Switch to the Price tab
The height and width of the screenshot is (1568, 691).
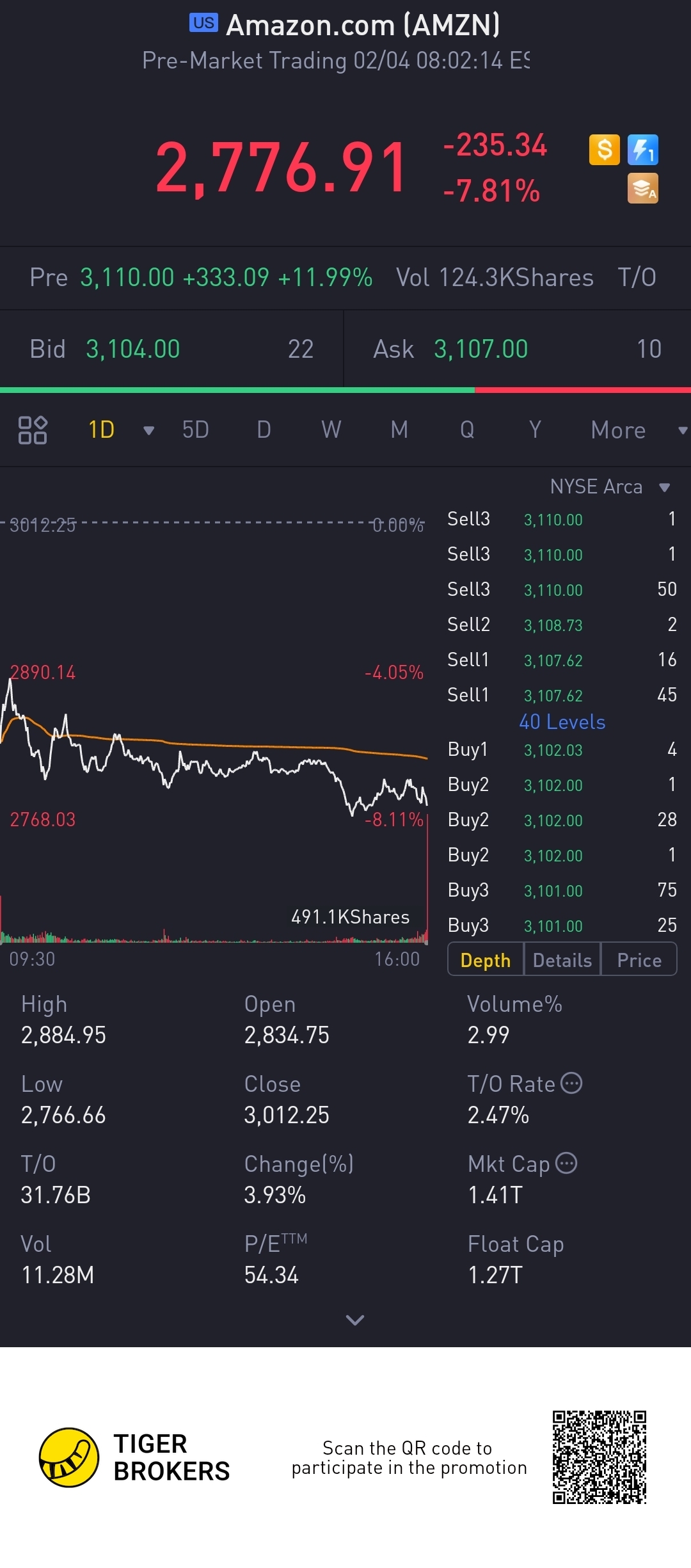[639, 960]
